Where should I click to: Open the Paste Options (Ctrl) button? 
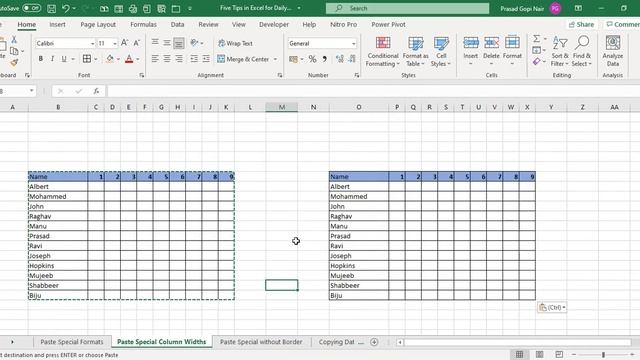pyautogui.click(x=552, y=307)
